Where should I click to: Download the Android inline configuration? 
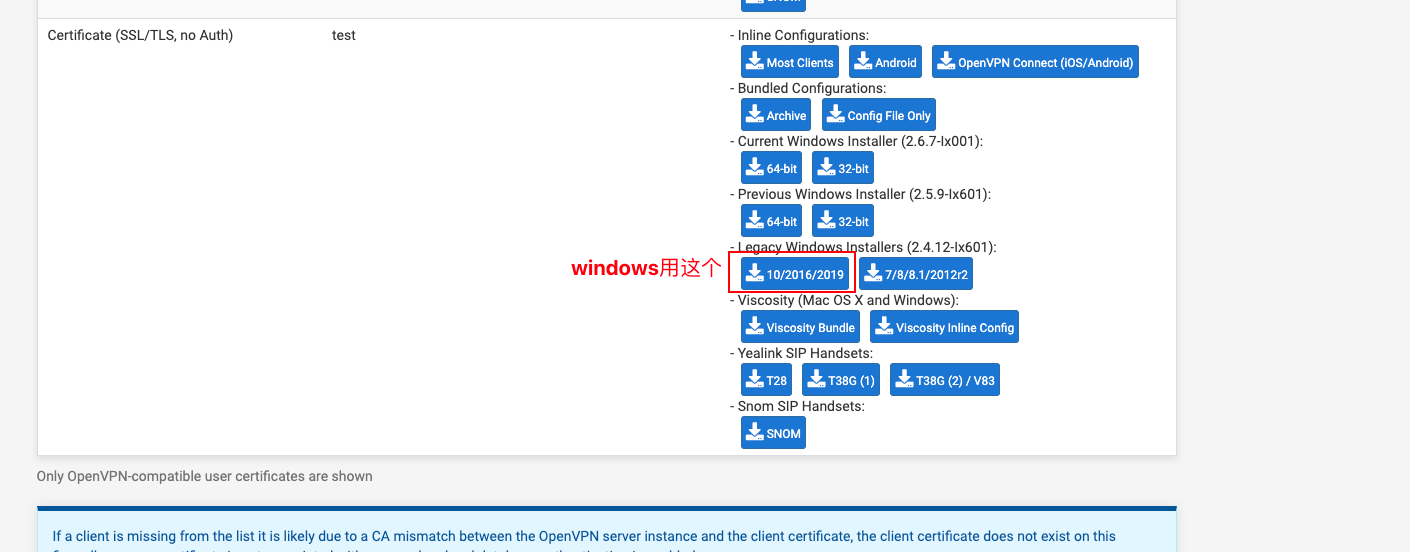885,62
